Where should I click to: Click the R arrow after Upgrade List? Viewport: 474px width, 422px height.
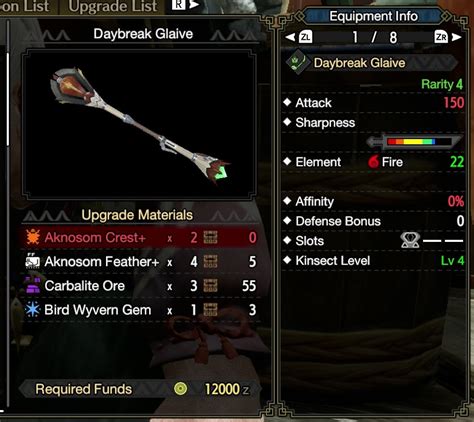click(186, 4)
